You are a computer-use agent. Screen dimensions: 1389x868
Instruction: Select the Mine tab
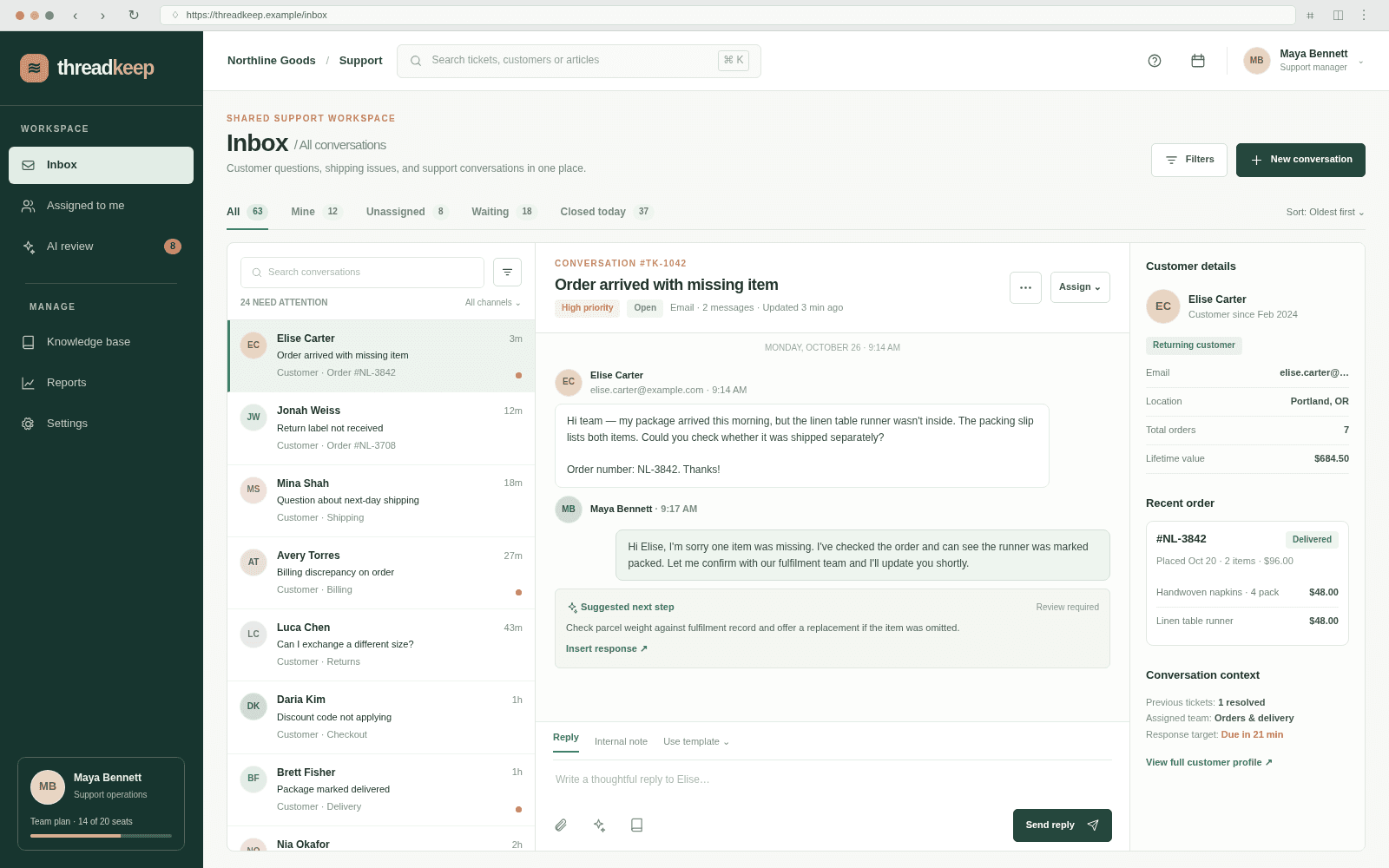[317, 212]
